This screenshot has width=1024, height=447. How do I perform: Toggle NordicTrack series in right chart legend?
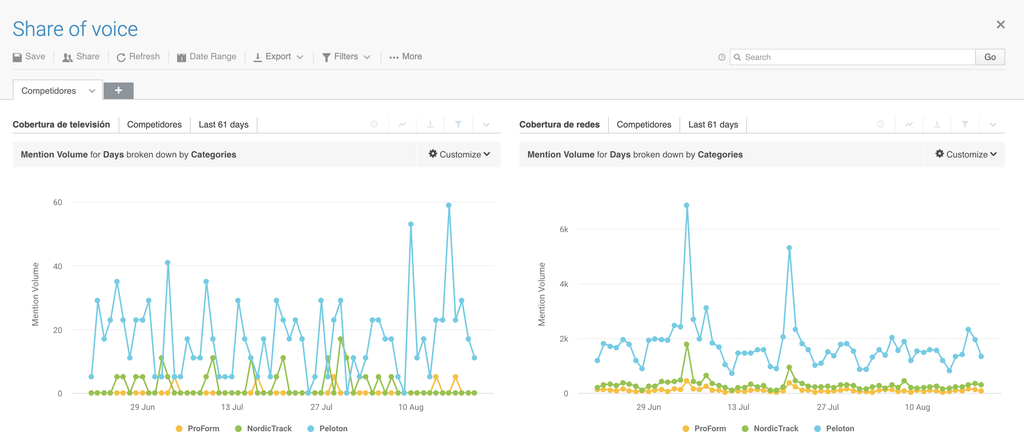point(776,429)
